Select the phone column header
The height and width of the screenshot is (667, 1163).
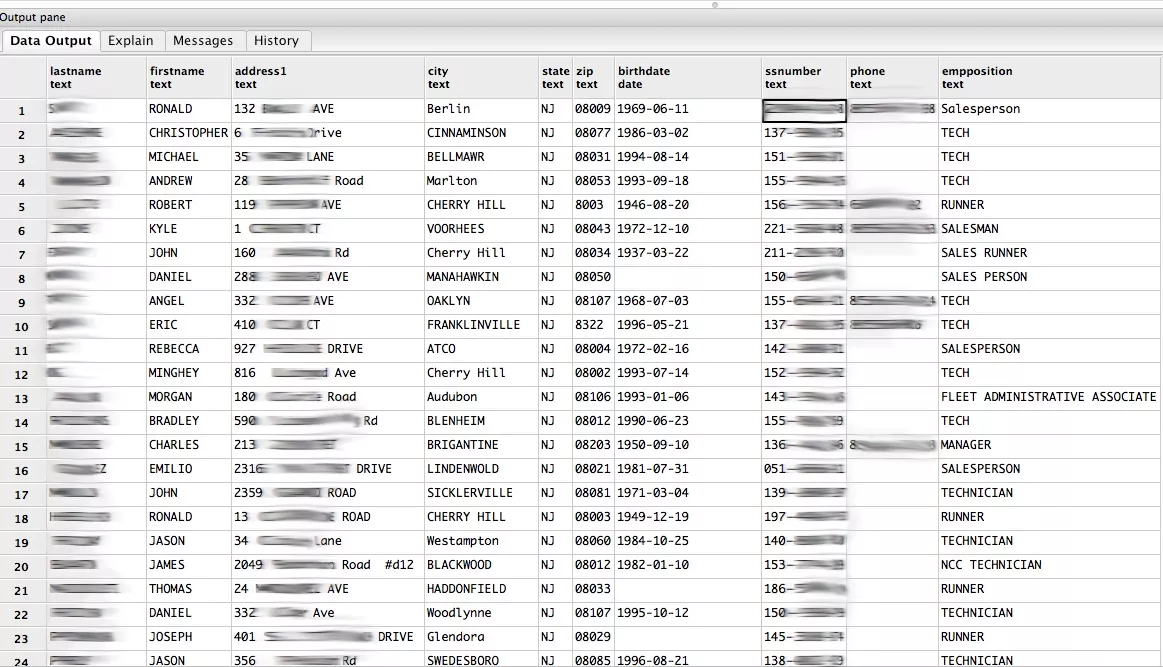[x=892, y=77]
